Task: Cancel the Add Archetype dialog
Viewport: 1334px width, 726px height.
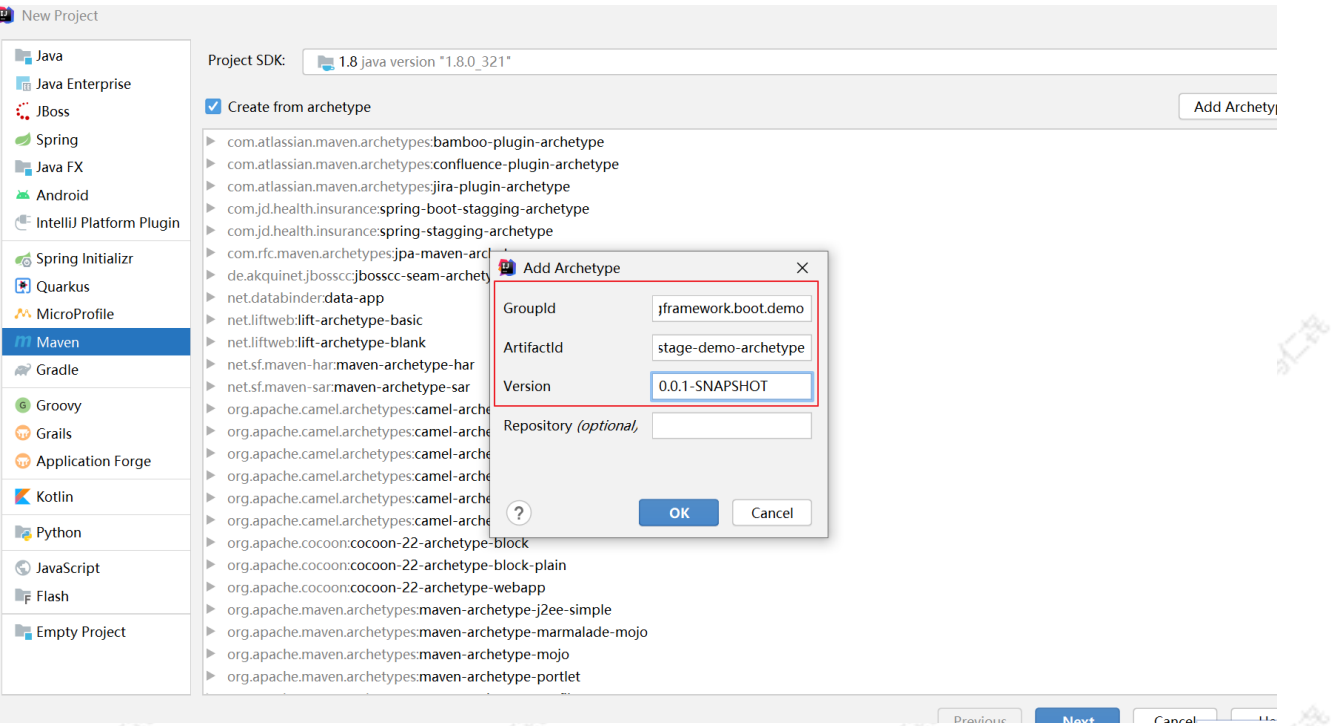Action: [x=772, y=513]
